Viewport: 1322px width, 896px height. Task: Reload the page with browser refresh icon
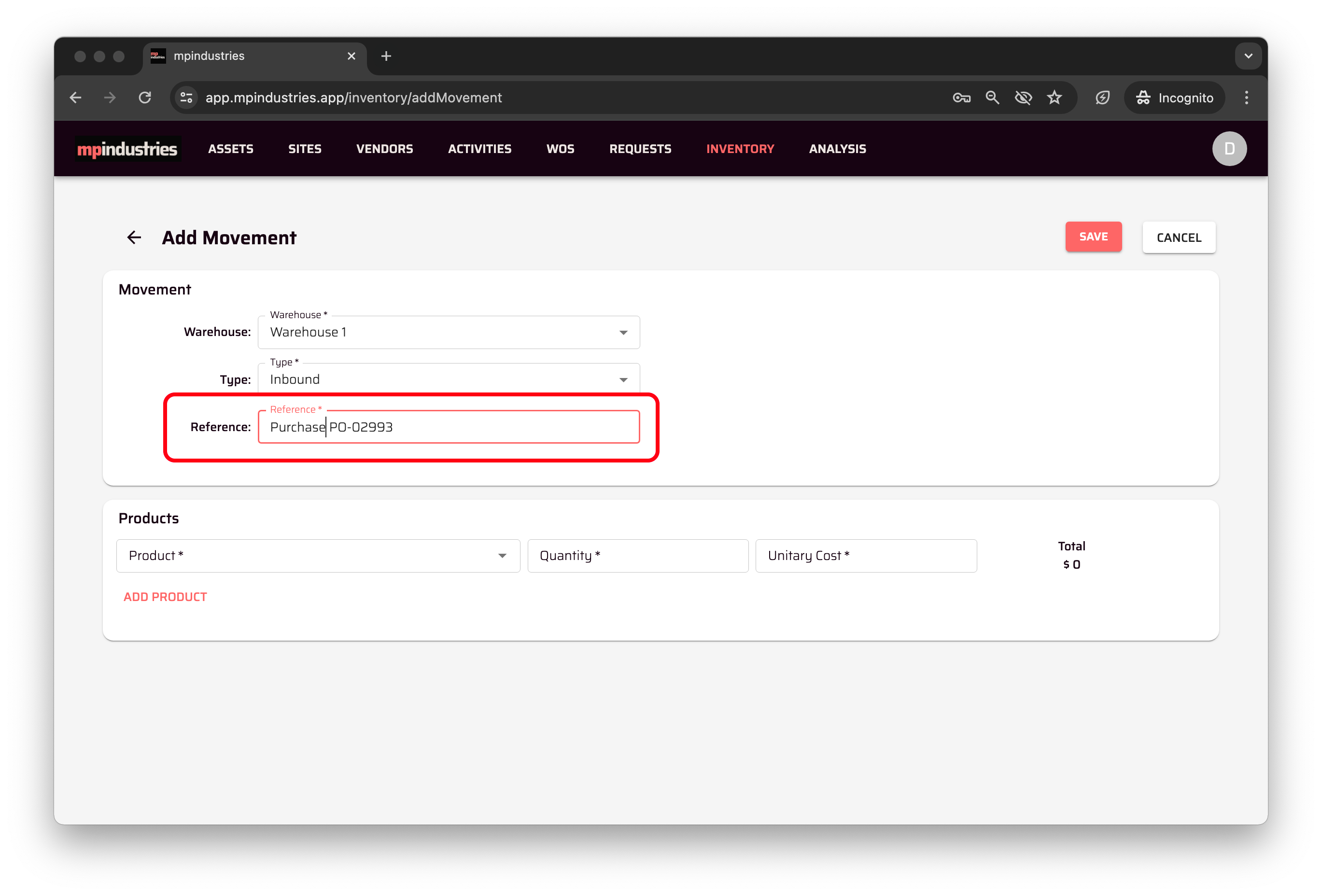[145, 98]
